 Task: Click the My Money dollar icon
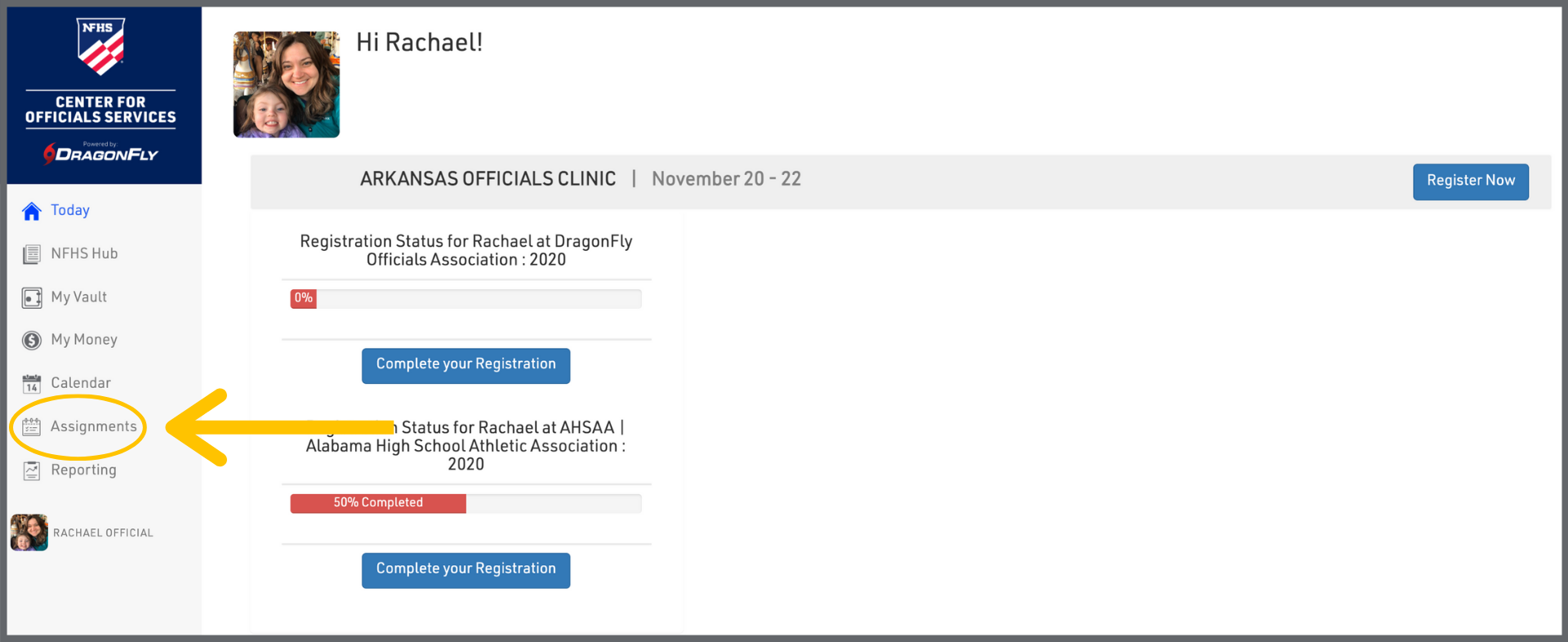32,341
